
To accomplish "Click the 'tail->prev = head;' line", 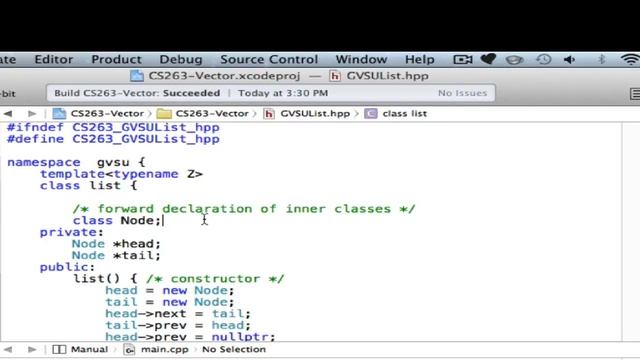I will coord(178,325).
